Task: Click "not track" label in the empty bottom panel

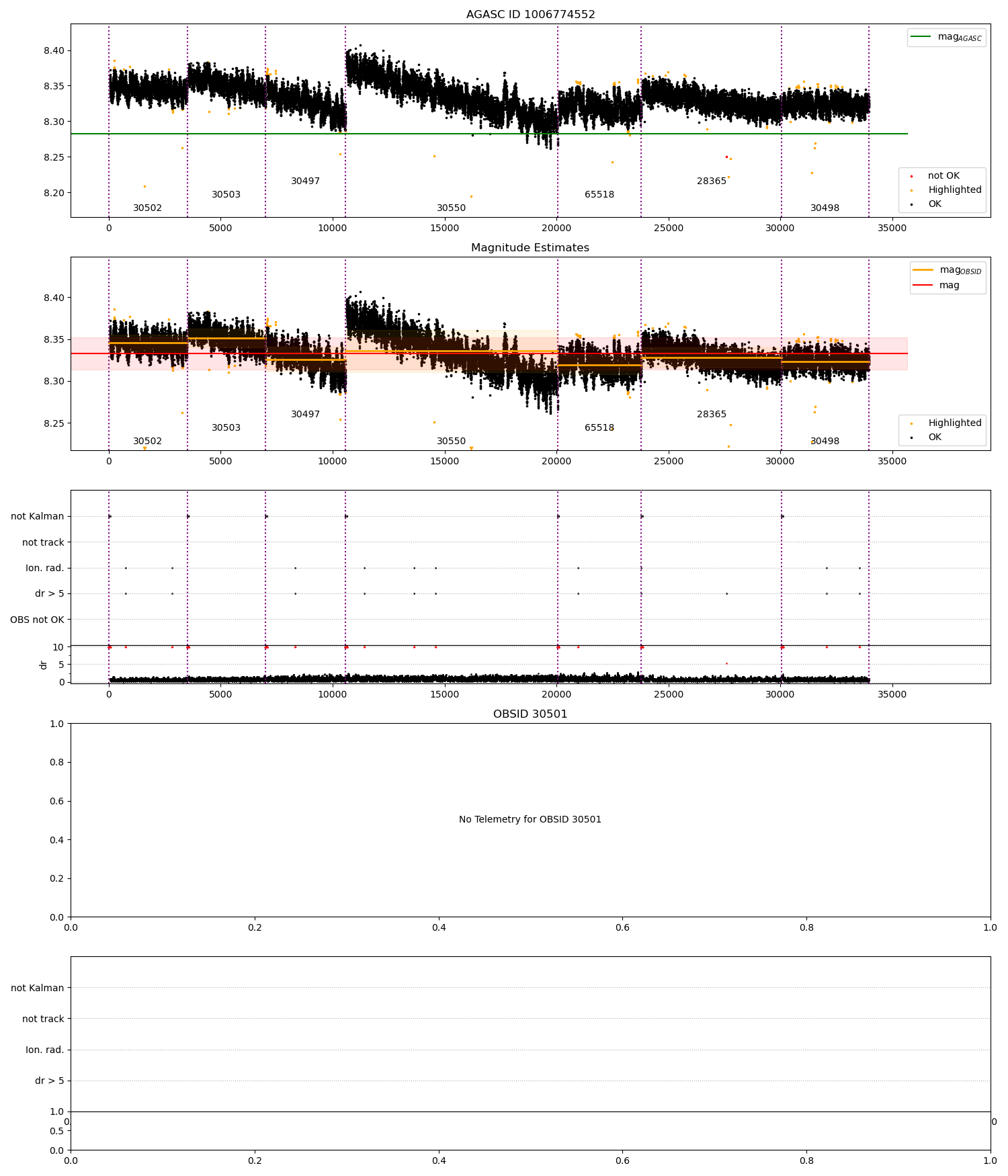Action: 43,1019
